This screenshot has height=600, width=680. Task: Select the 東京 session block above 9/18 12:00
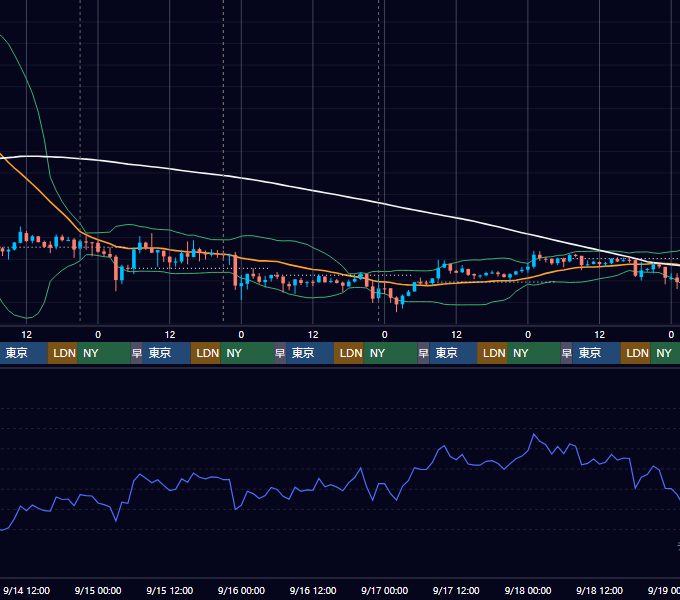tap(597, 353)
